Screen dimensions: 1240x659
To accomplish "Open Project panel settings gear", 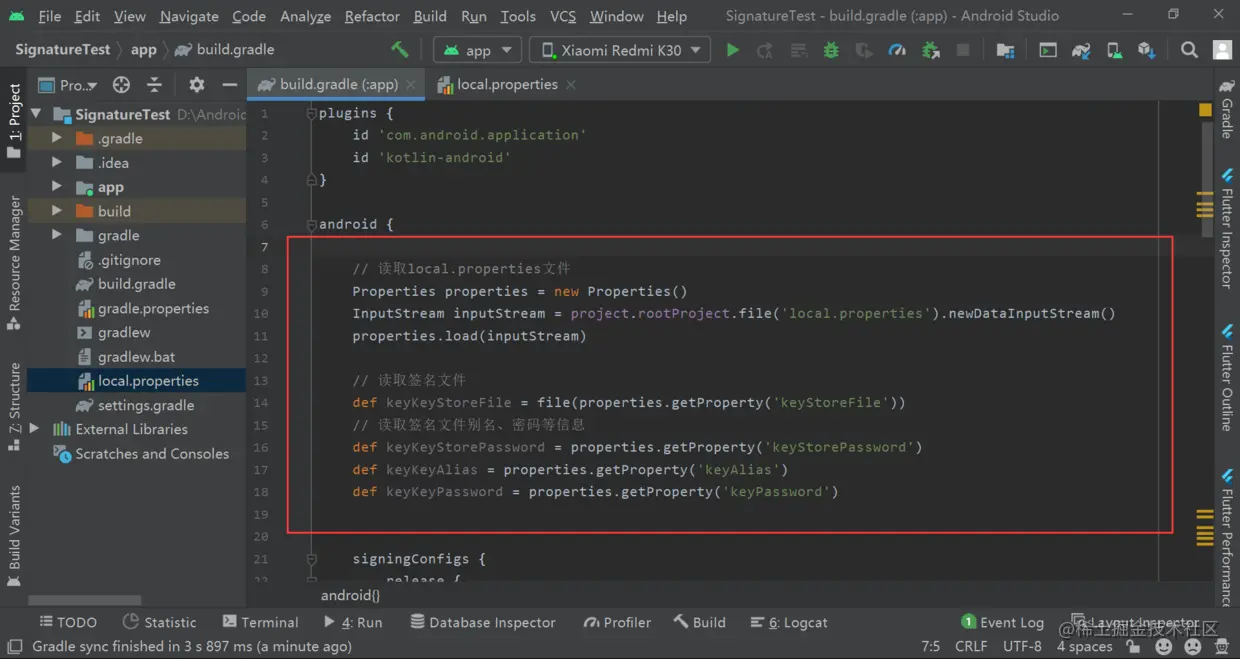I will click(197, 85).
